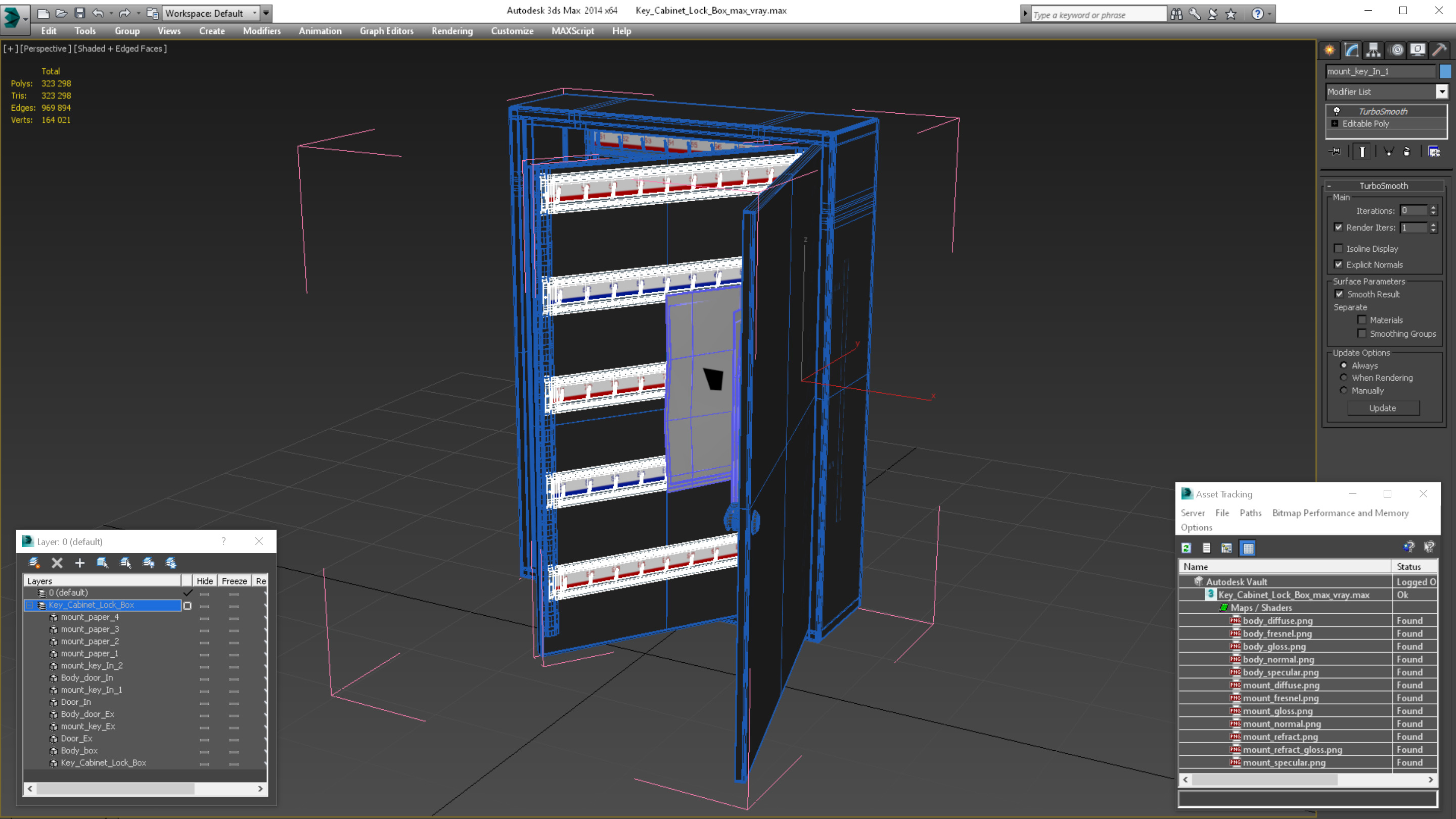Open the MAXScript menu
1456x819 pixels.
coord(573,31)
